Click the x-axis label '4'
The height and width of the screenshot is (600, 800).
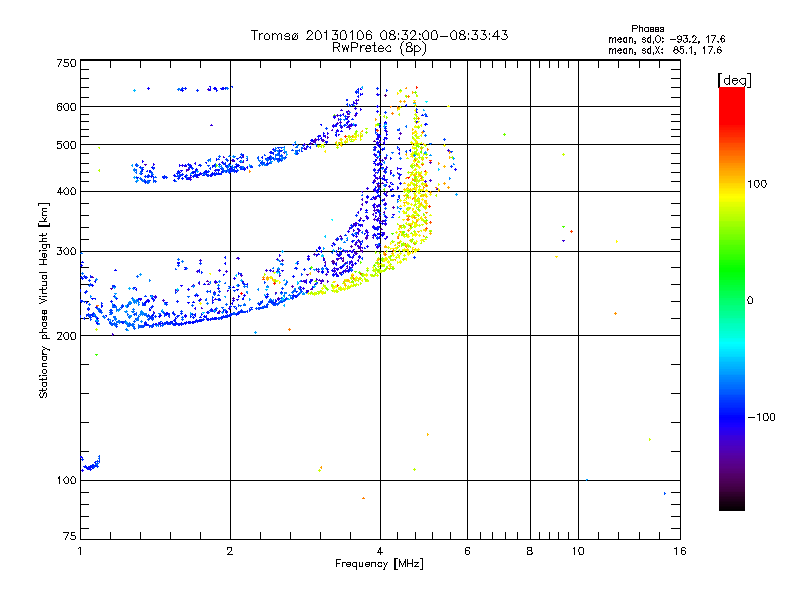click(x=380, y=551)
